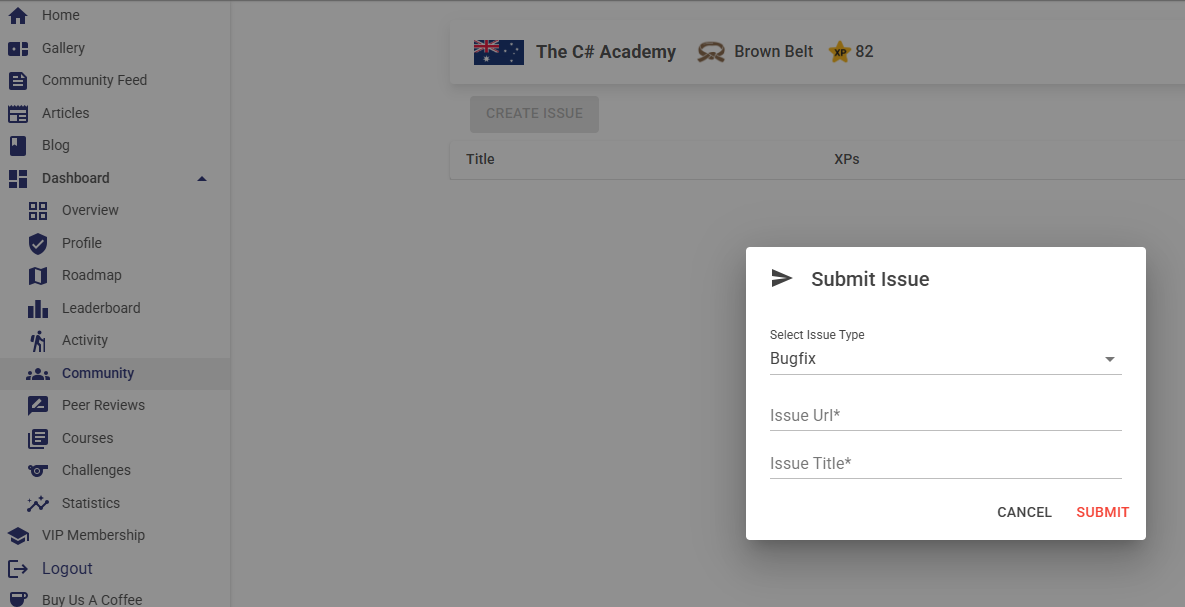Click the Statistics sparkline icon
The image size is (1185, 607).
click(x=38, y=503)
